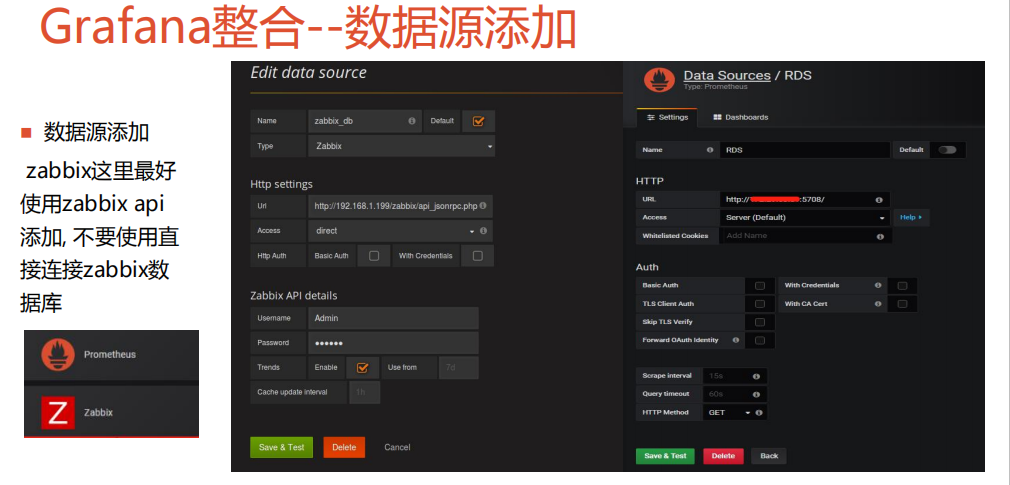The width and height of the screenshot is (1010, 485).
Task: Click the info icon beside With CA Cert
Action: (x=878, y=303)
